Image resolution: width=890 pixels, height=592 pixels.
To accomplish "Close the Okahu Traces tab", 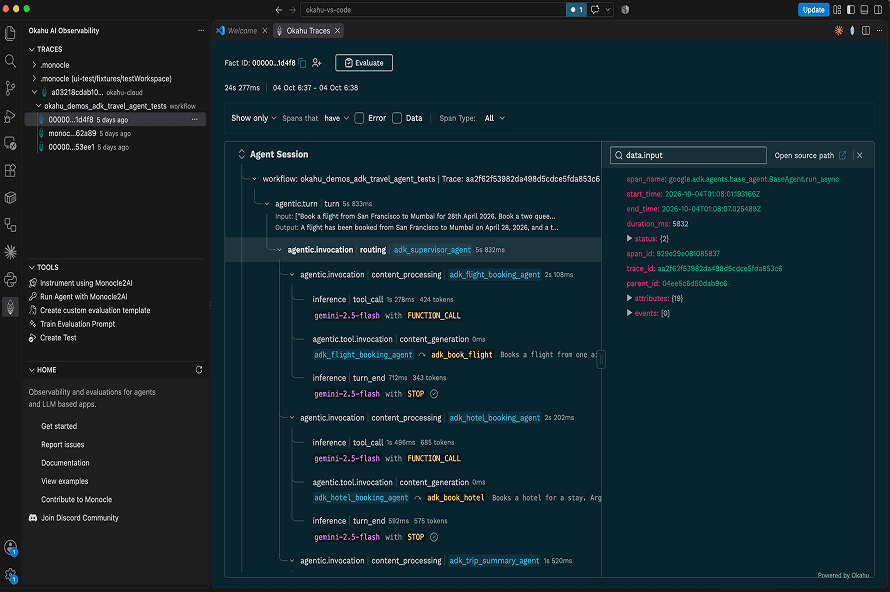I will tap(338, 31).
